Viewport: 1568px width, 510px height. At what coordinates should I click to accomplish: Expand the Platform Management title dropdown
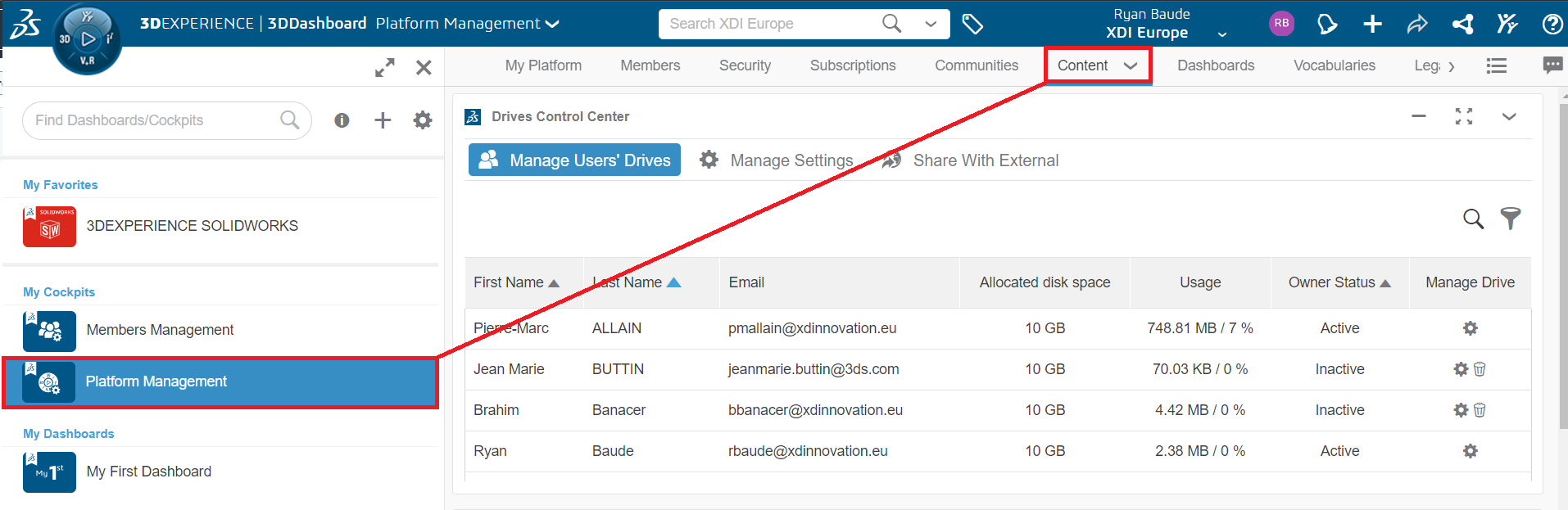coord(553,24)
